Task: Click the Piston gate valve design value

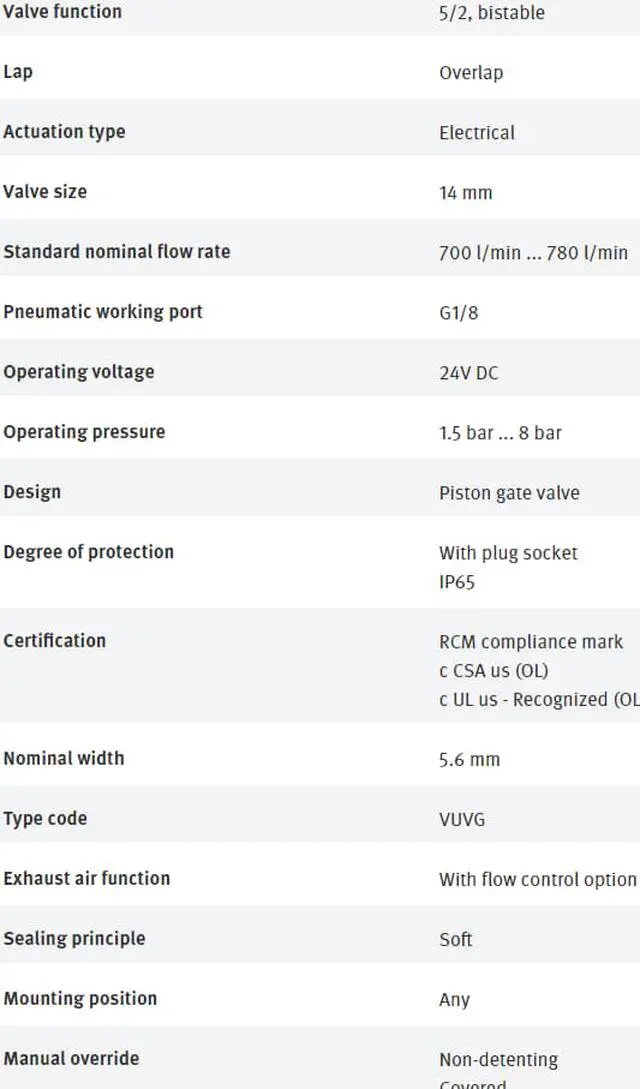Action: 509,493
